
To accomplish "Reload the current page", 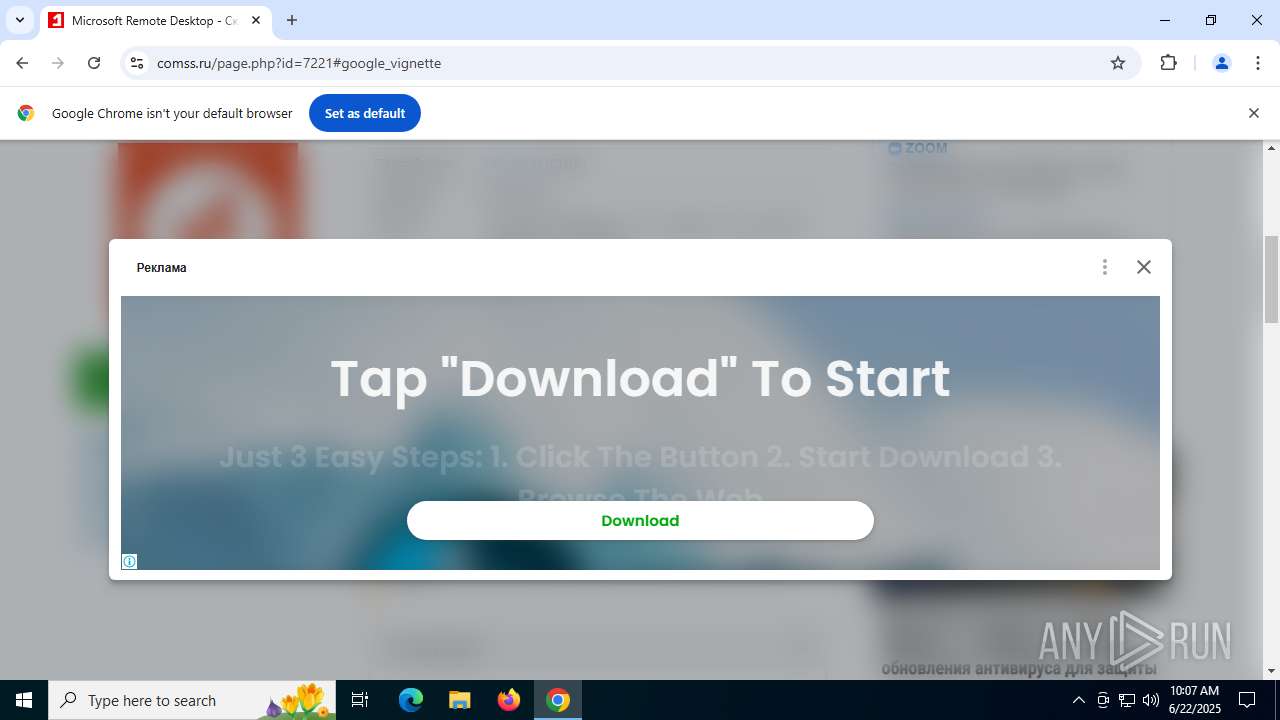I will tap(94, 63).
